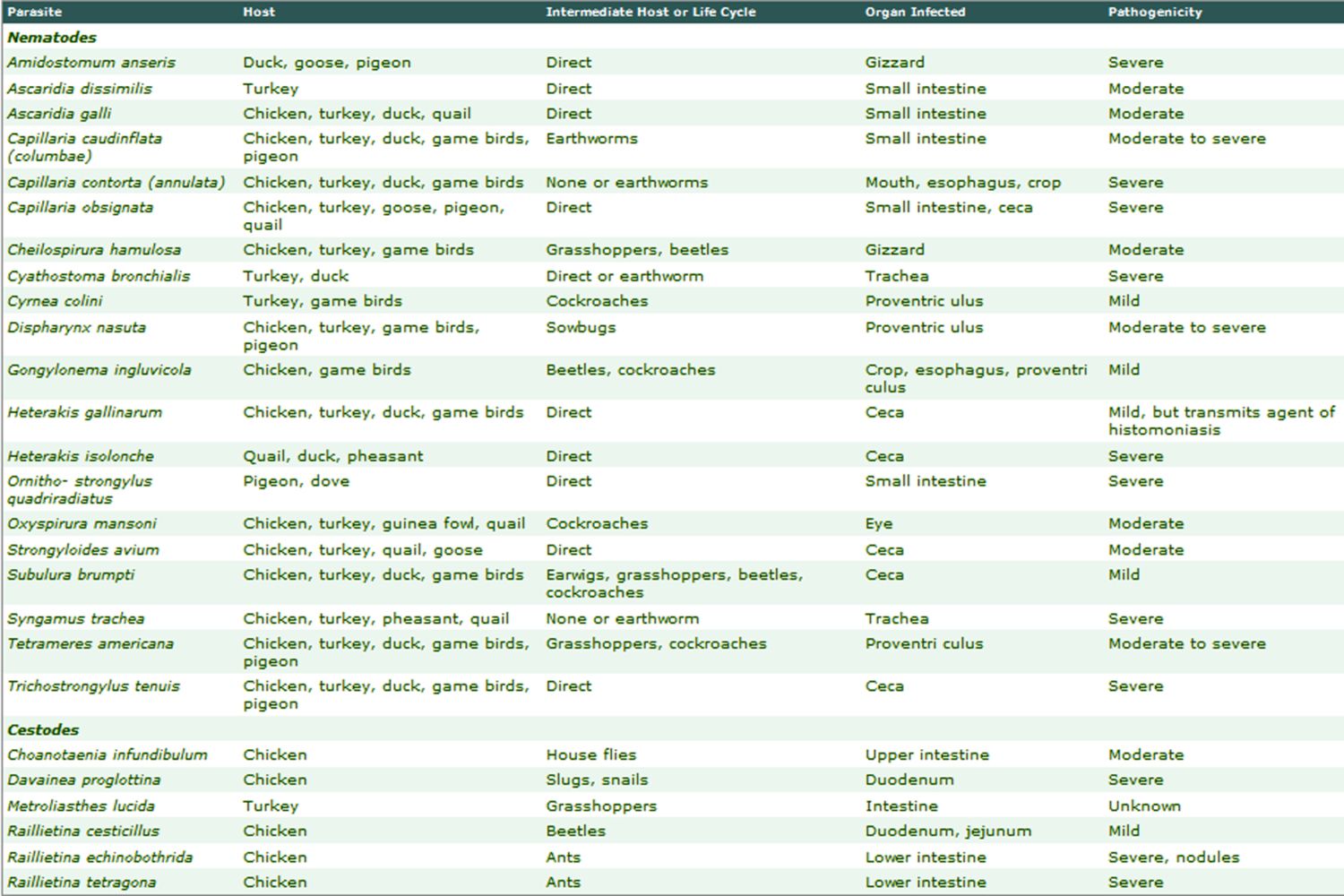Image resolution: width=1344 pixels, height=896 pixels.
Task: Click the Host column header
Action: click(x=259, y=12)
